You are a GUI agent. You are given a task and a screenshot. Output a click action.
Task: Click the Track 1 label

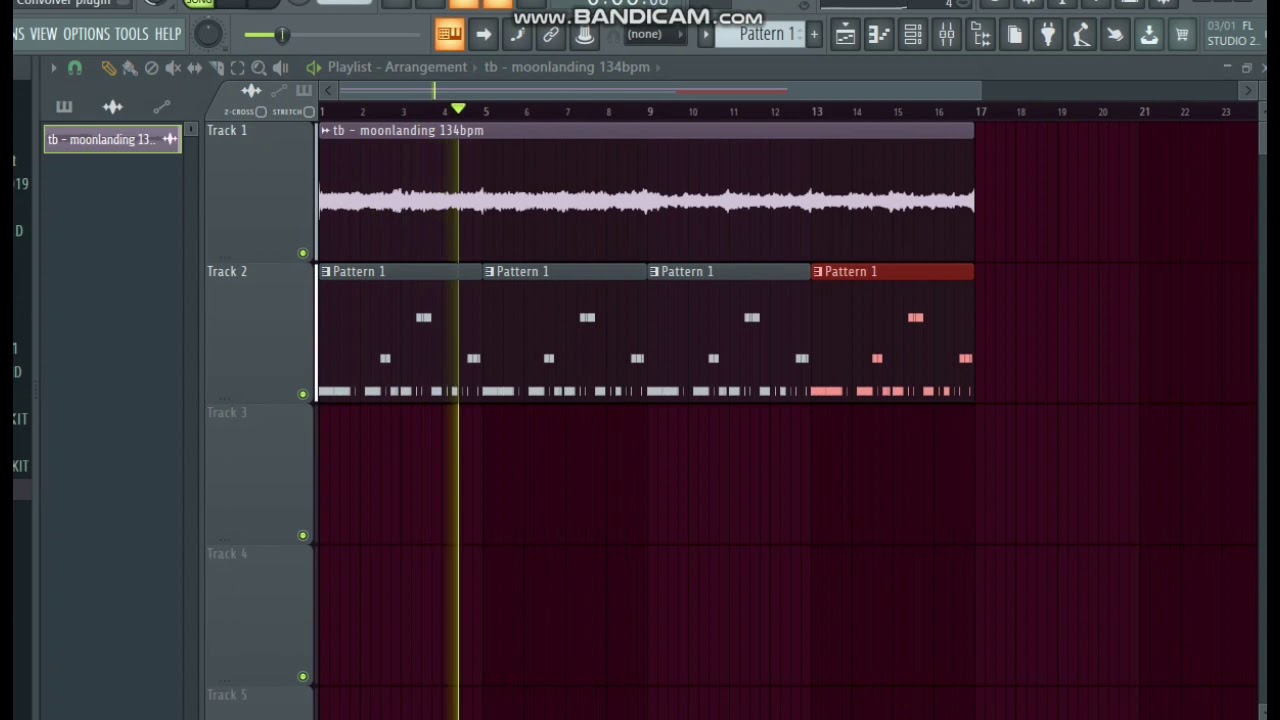click(227, 131)
